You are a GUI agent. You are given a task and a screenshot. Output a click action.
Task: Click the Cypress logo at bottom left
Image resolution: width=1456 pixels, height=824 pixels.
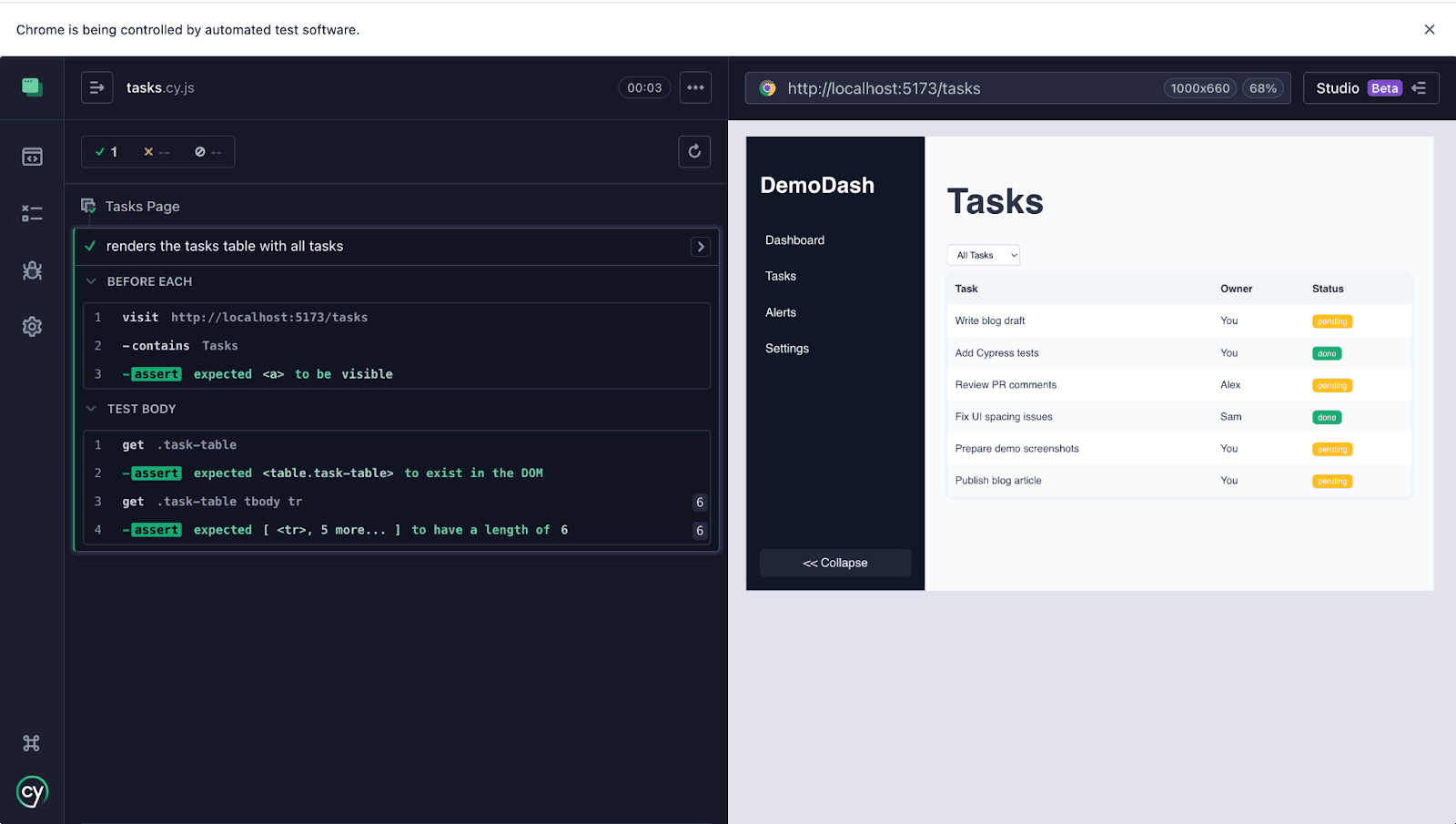coord(32,791)
